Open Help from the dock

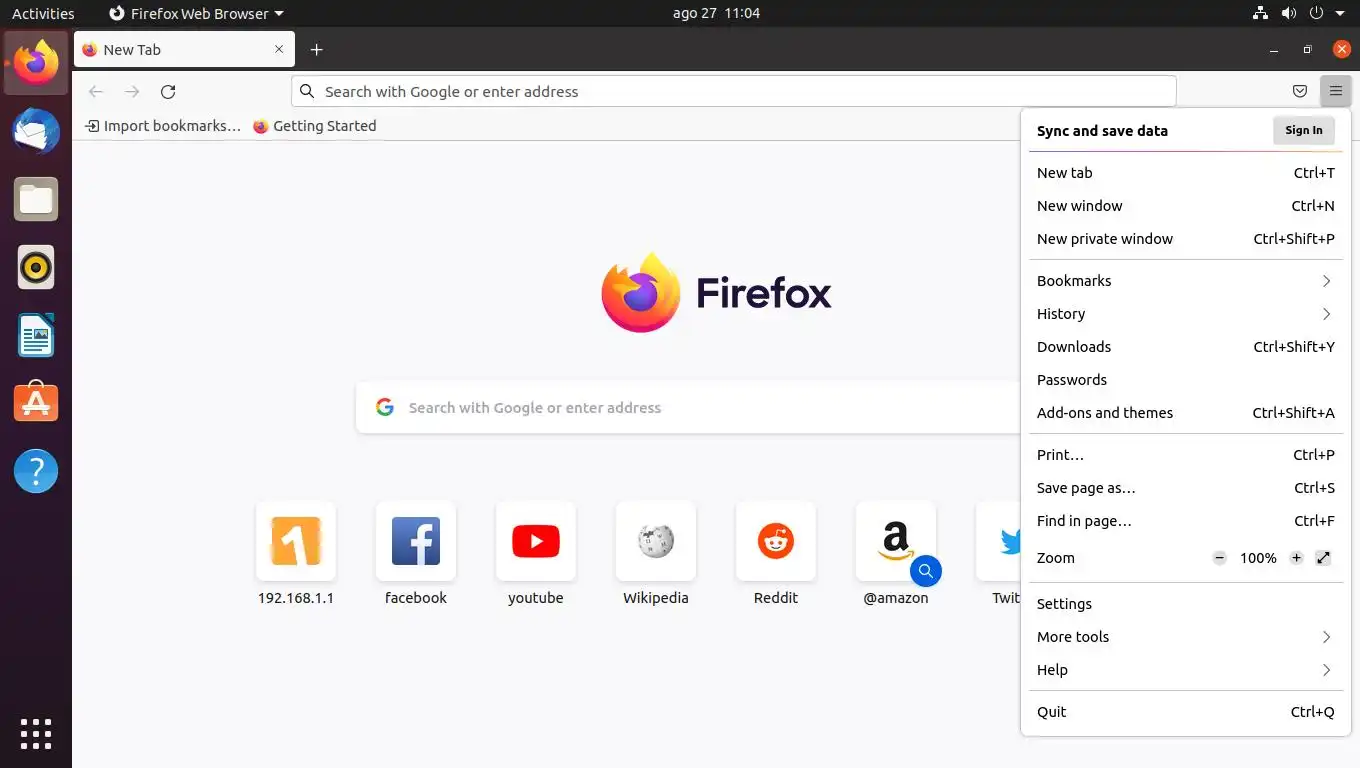coord(36,471)
